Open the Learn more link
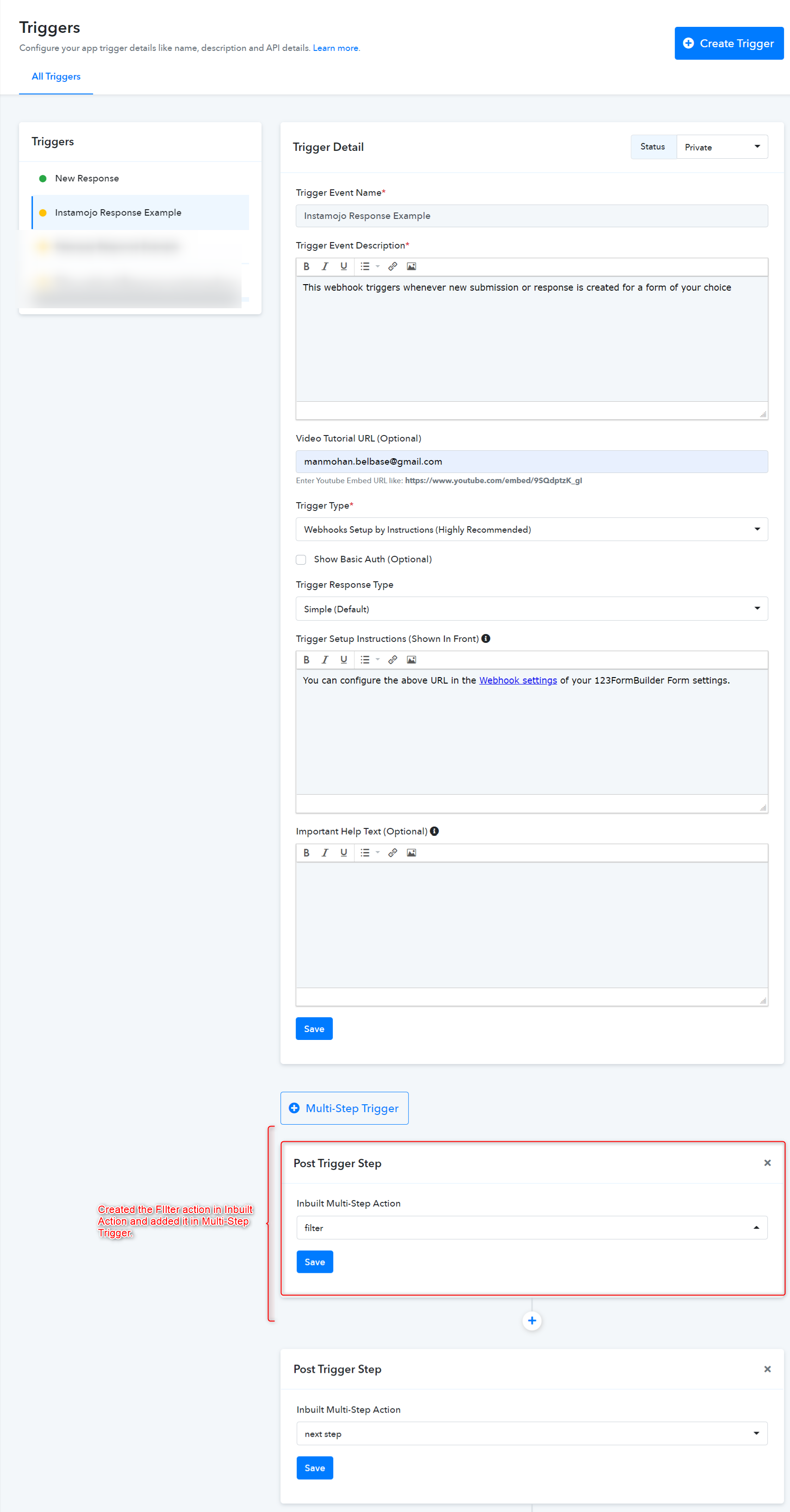Image resolution: width=790 pixels, height=1512 pixels. [x=336, y=48]
